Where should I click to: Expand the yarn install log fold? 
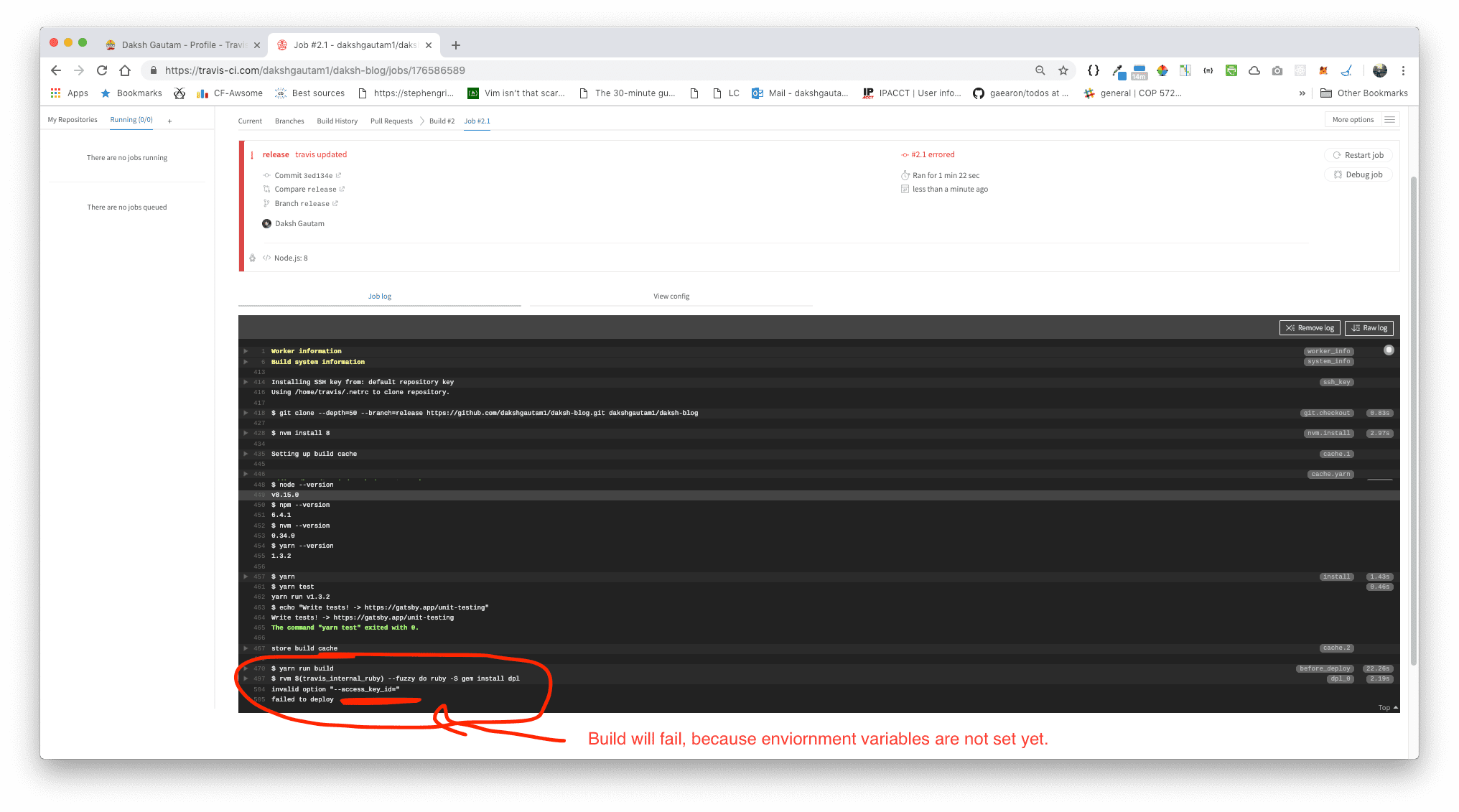(246, 577)
